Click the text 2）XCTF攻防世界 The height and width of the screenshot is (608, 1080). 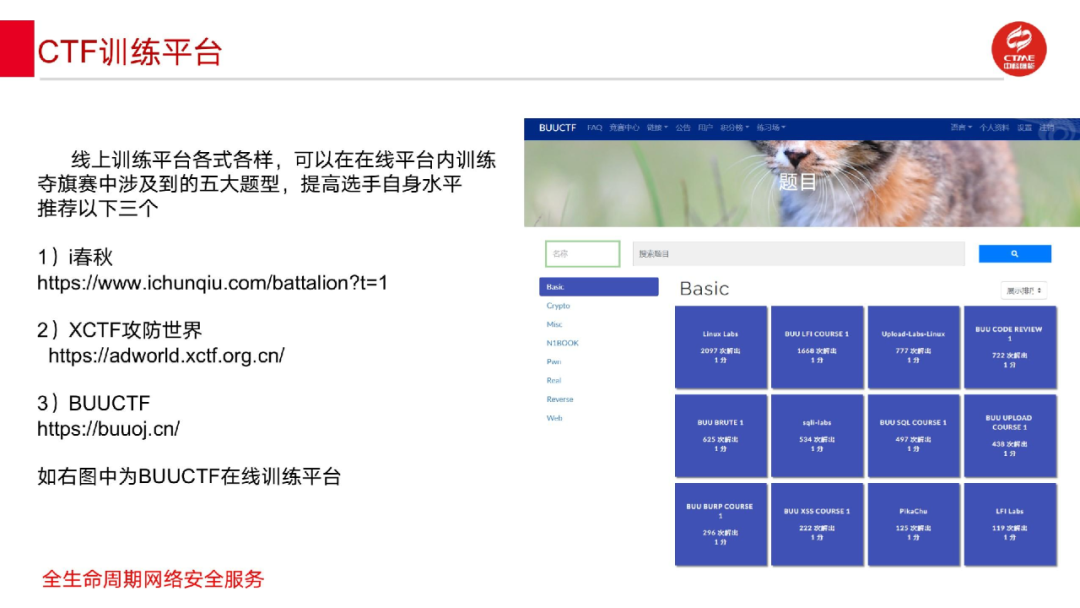[x=120, y=331]
